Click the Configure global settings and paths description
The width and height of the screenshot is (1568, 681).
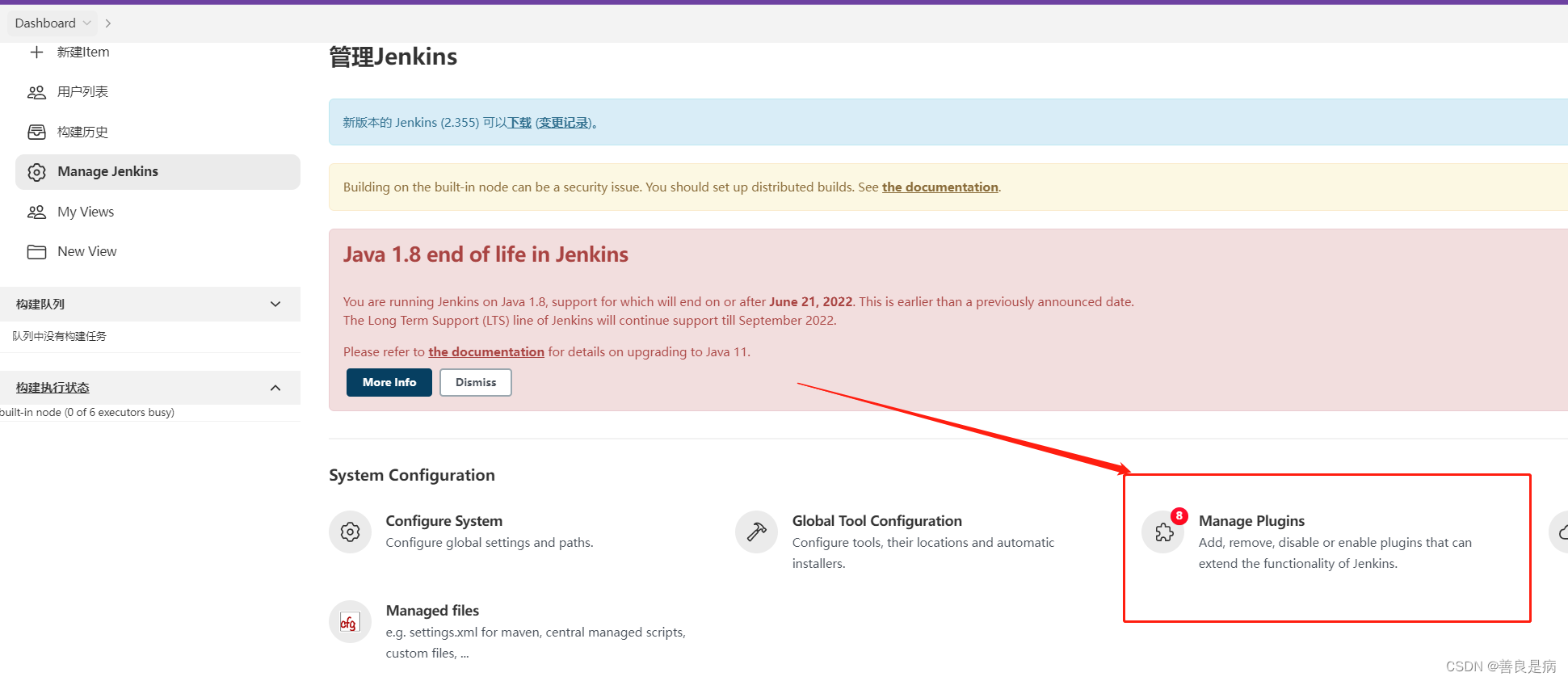[x=490, y=543]
